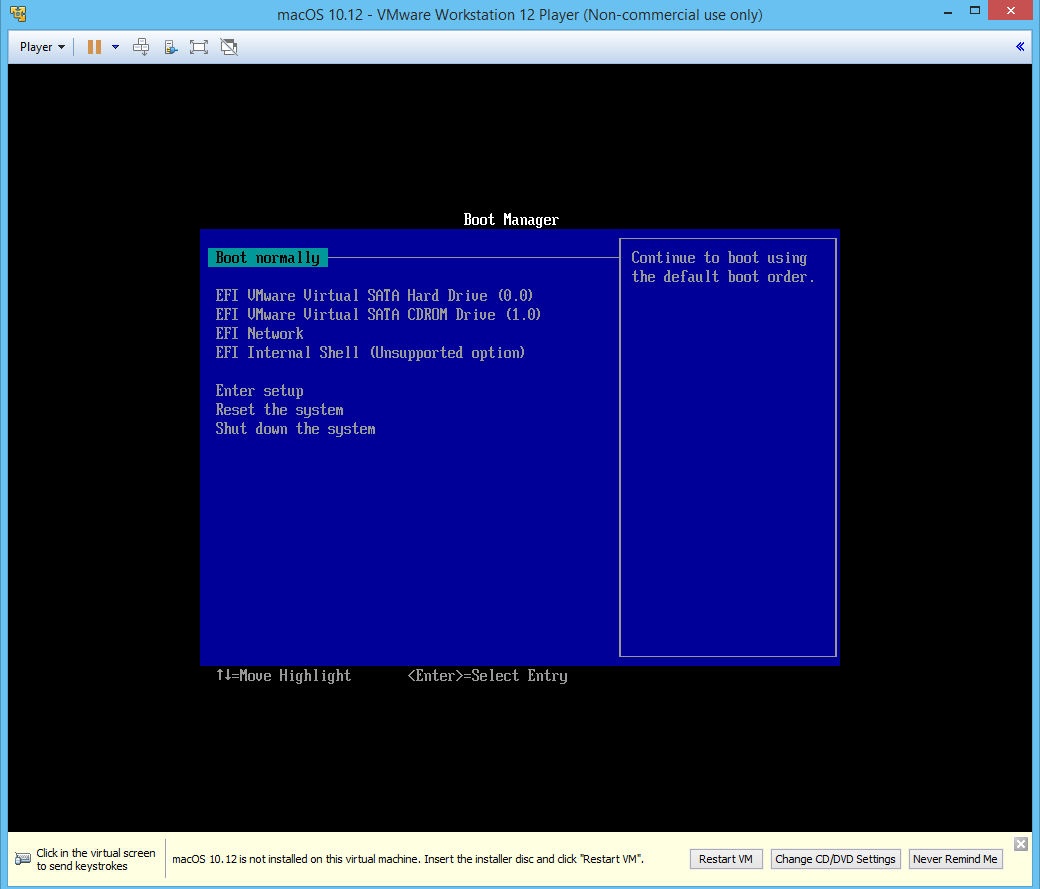Select EFI VMware Virtual SATA Hard Drive (0.0)
1040x889 pixels.
tap(374, 295)
